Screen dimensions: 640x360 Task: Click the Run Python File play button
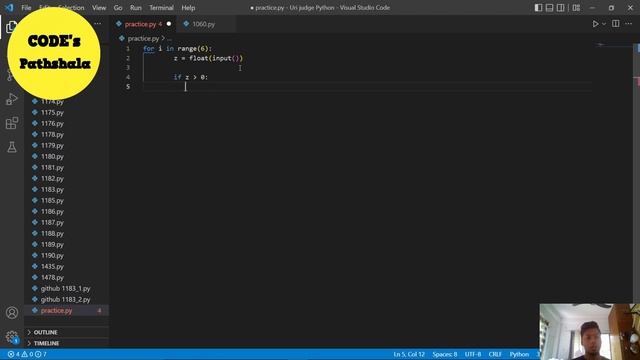point(596,24)
